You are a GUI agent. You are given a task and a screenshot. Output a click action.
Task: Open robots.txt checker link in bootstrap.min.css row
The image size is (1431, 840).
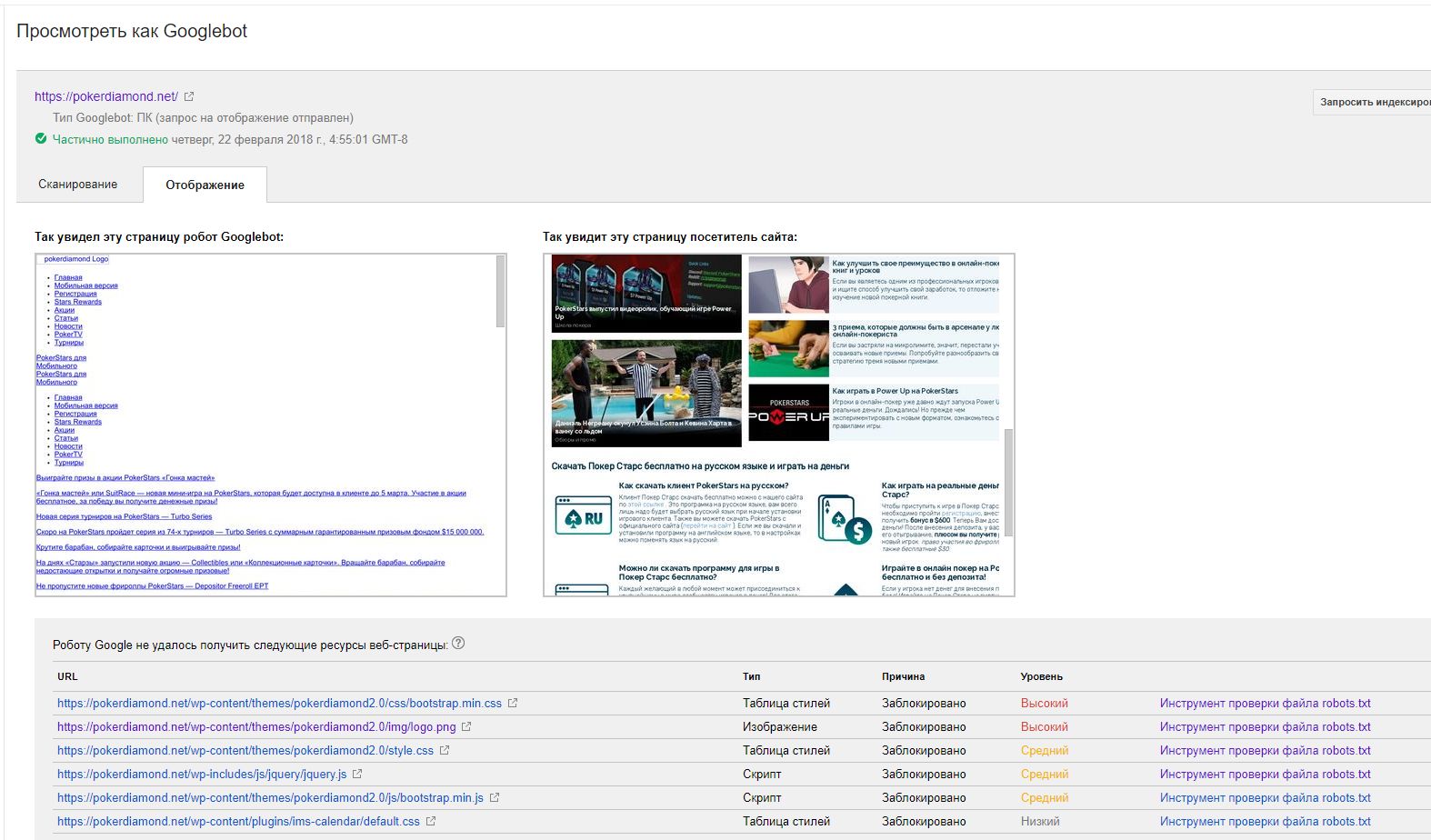[1265, 703]
